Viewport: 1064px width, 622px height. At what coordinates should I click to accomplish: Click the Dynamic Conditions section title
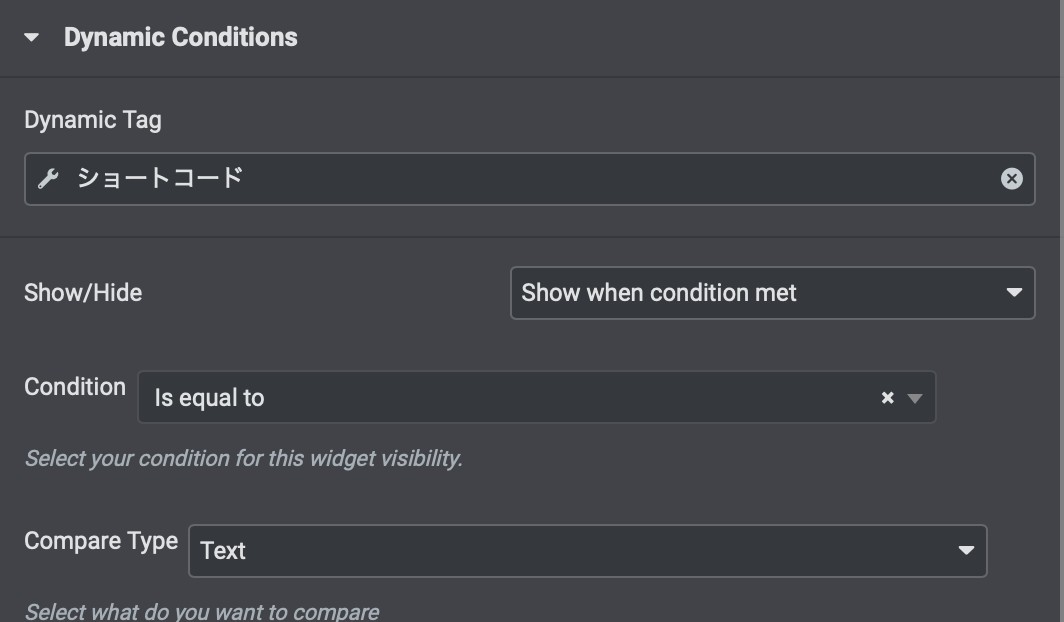click(x=180, y=37)
